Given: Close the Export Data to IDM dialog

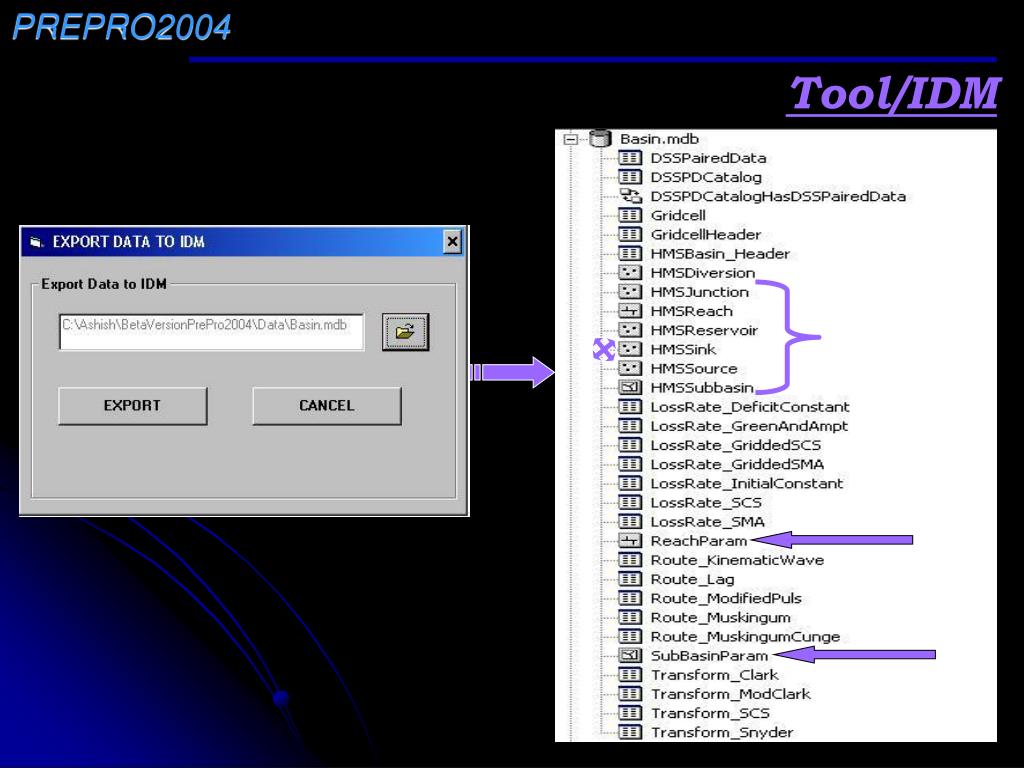Looking at the screenshot, I should coord(452,242).
